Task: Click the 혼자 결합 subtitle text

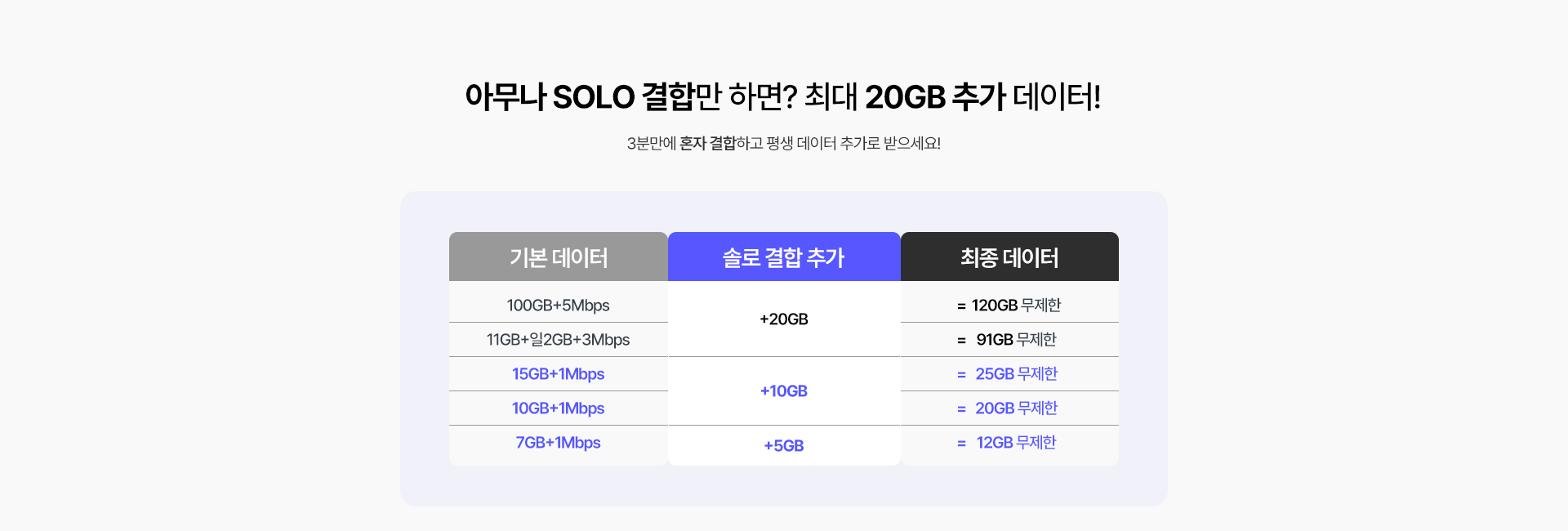Action: pyautogui.click(x=707, y=143)
